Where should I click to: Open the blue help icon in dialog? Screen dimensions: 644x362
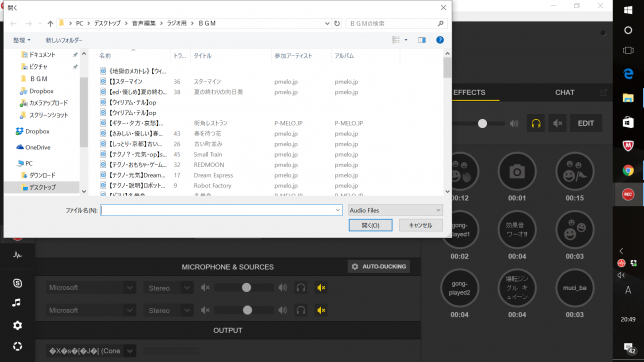coord(440,40)
